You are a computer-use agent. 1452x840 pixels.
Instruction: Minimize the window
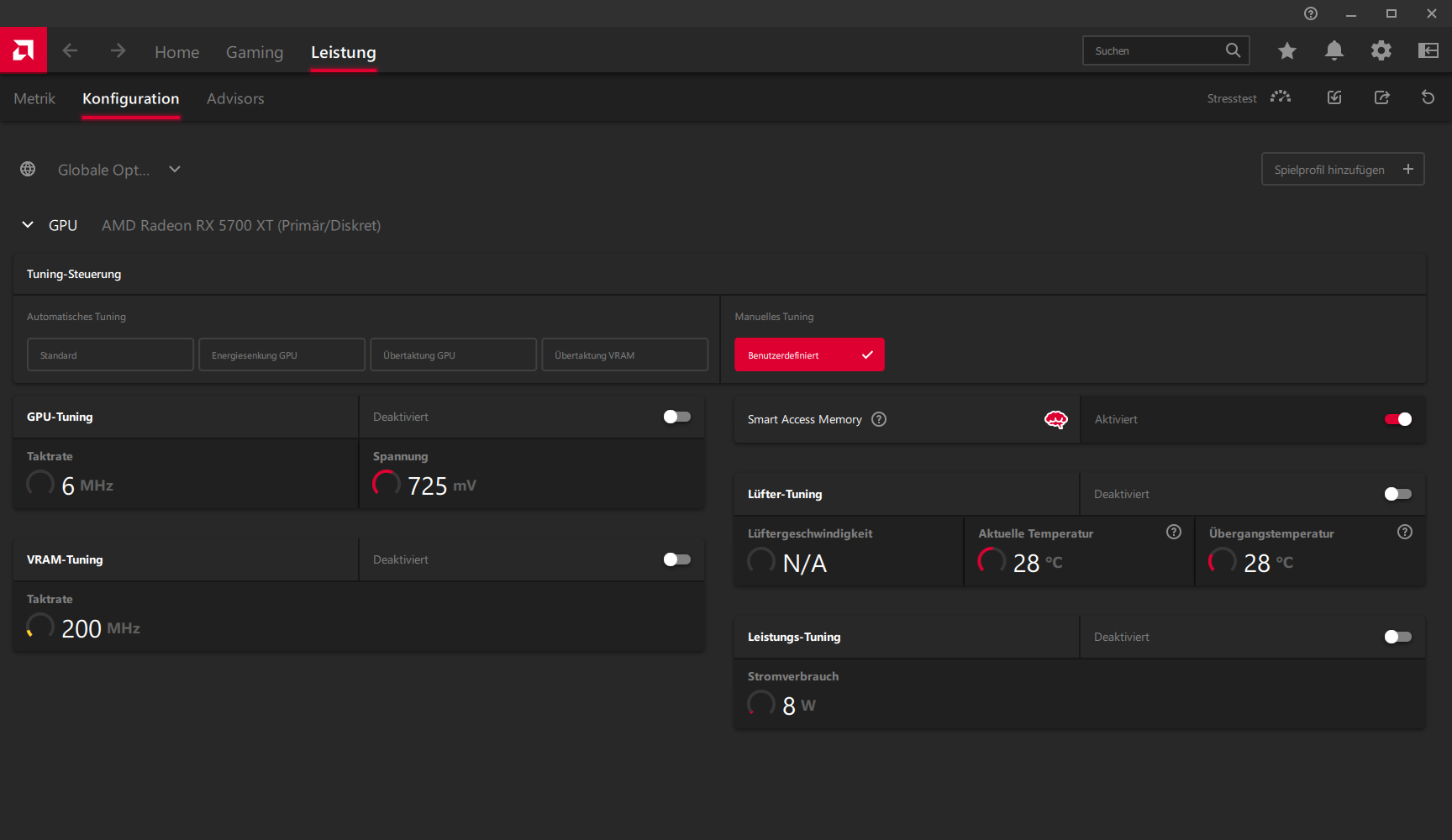pos(1350,13)
